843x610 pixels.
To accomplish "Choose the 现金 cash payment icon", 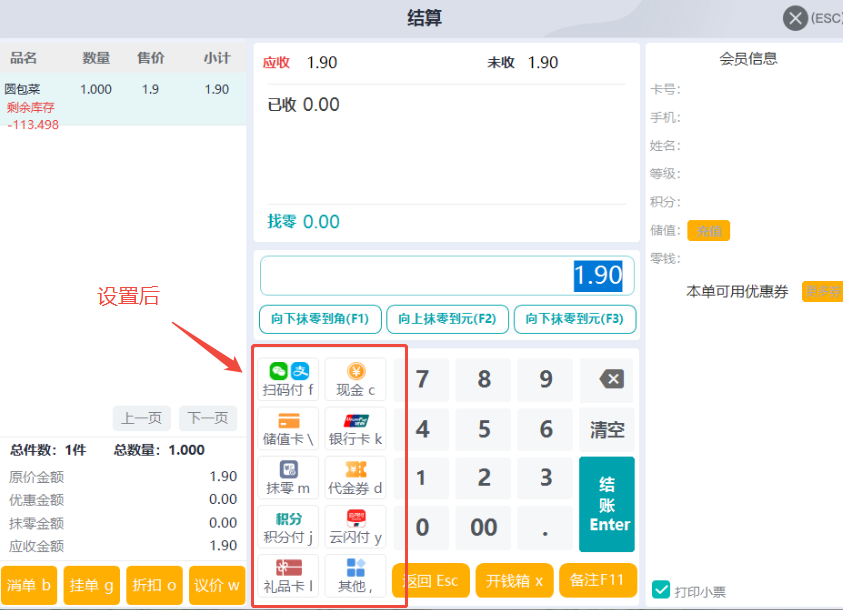I will tap(355, 379).
